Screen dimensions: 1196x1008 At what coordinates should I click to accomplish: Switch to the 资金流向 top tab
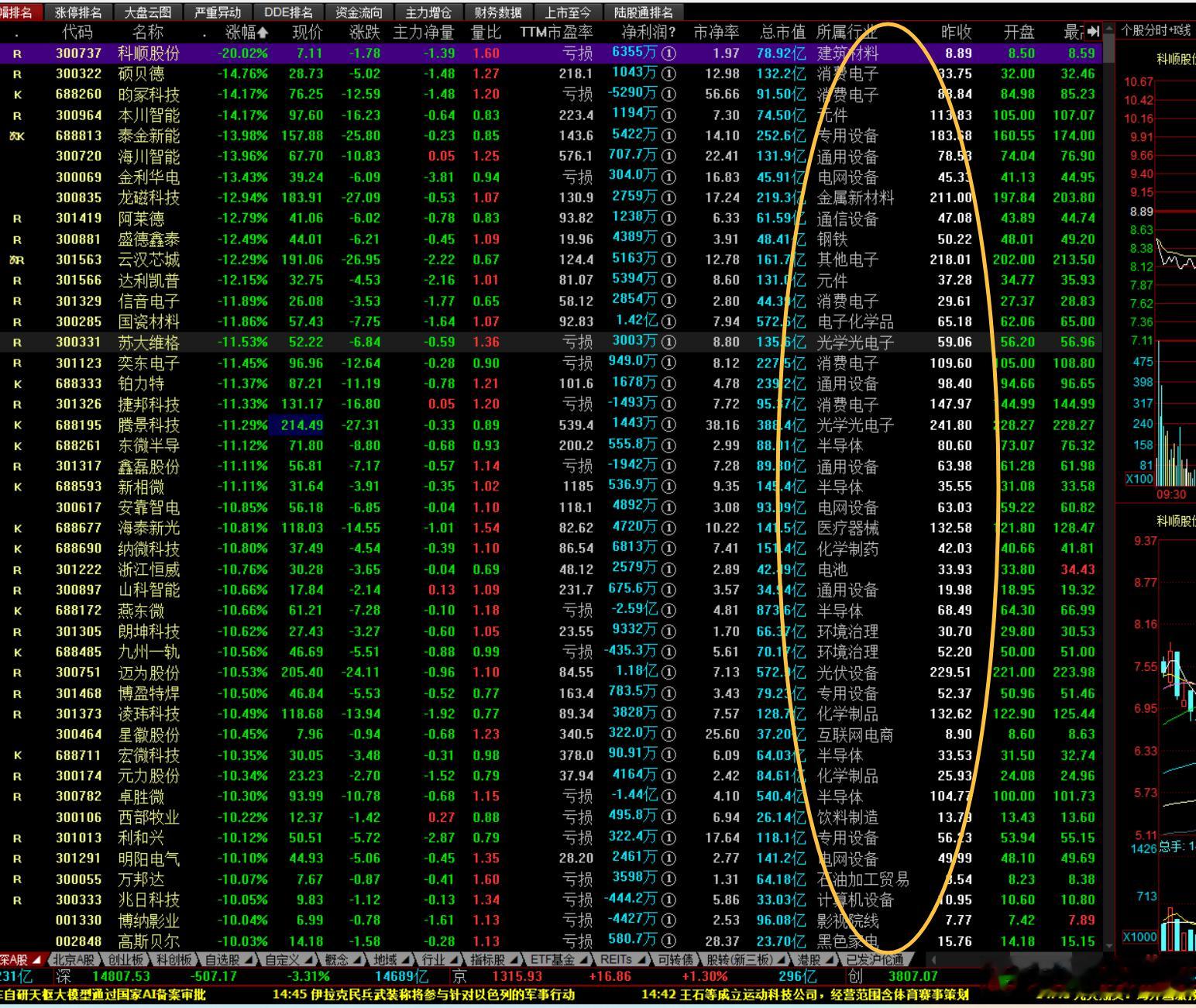tap(359, 12)
